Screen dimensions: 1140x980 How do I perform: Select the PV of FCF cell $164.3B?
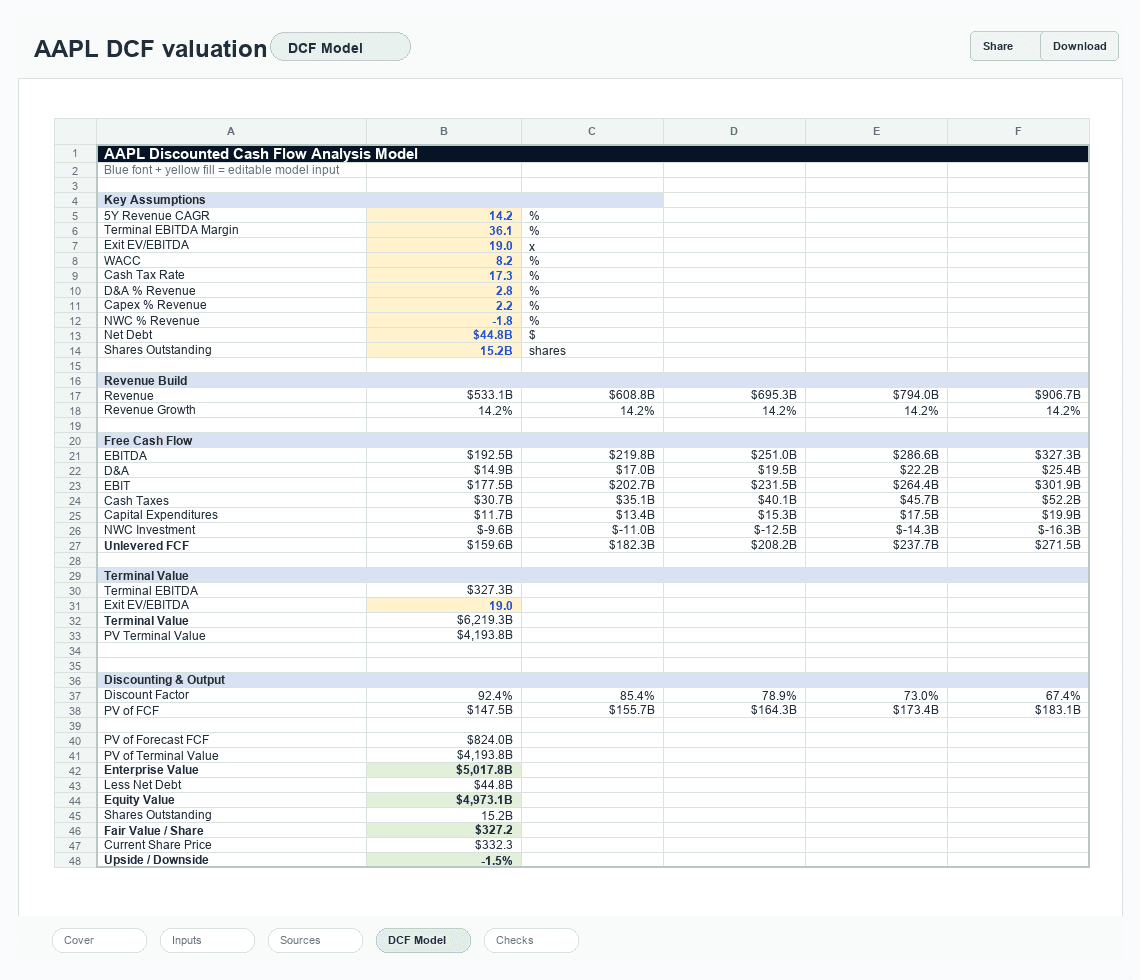(x=734, y=710)
